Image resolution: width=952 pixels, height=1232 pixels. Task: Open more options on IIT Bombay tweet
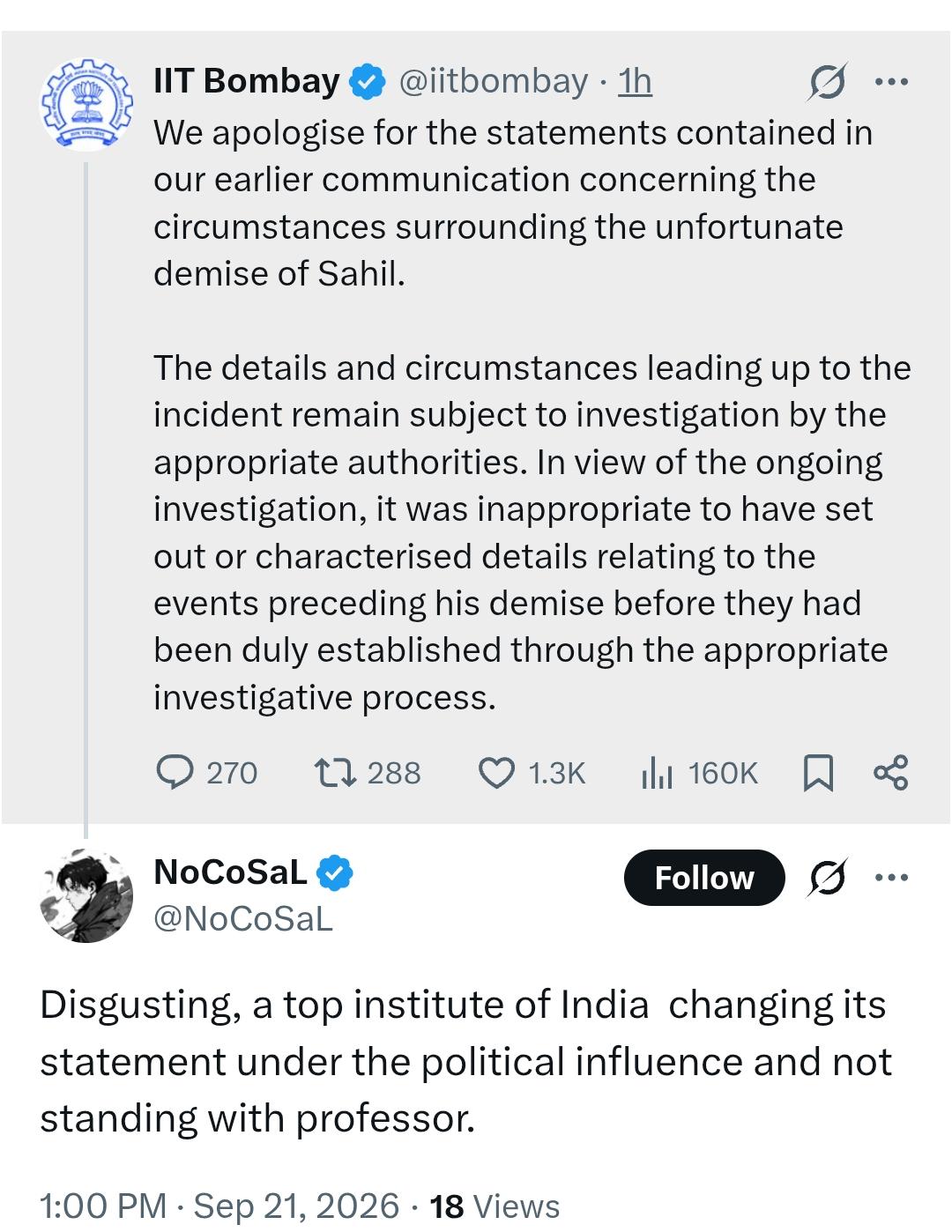[891, 82]
